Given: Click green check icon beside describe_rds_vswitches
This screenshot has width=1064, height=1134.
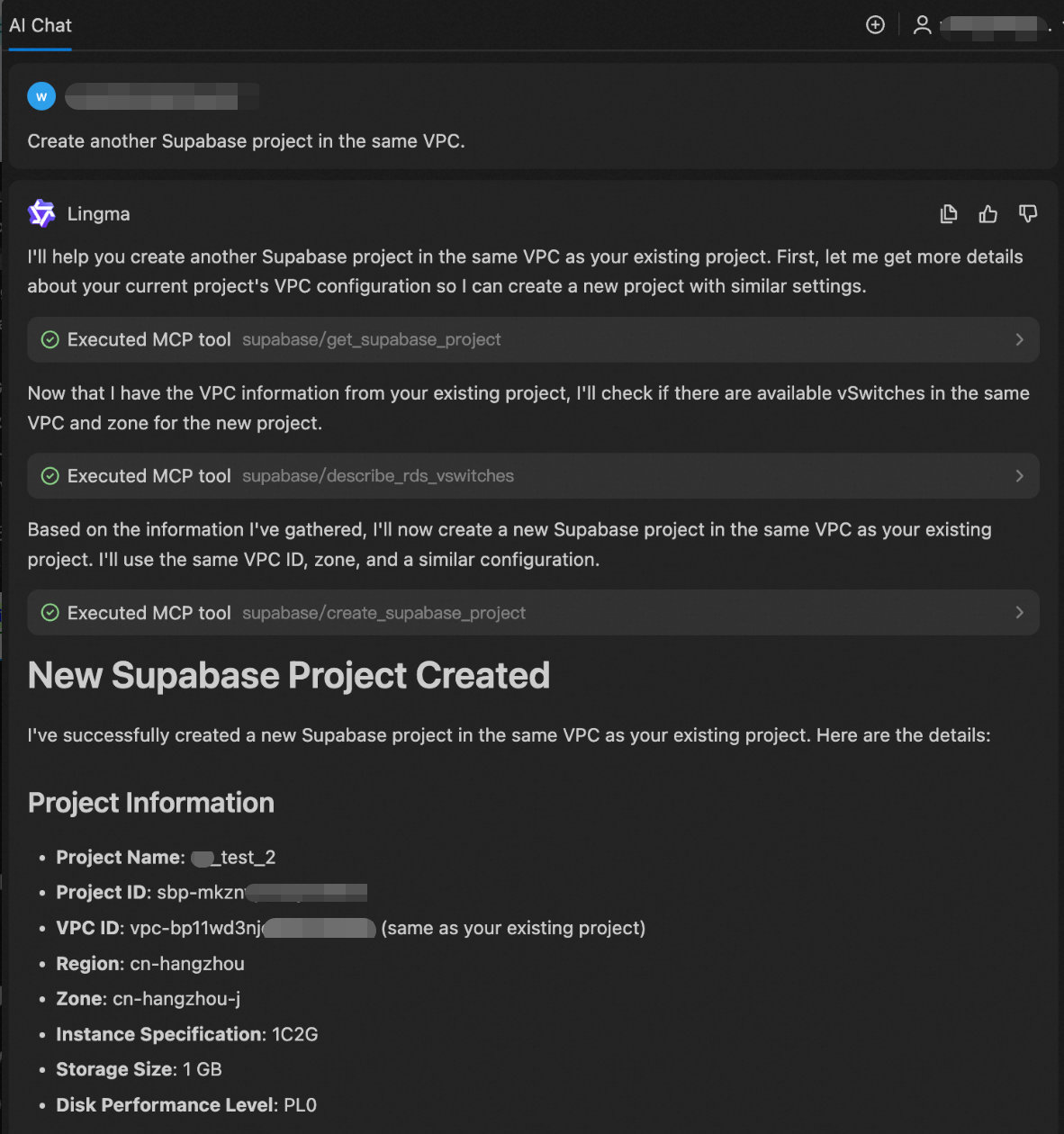Looking at the screenshot, I should [x=50, y=476].
